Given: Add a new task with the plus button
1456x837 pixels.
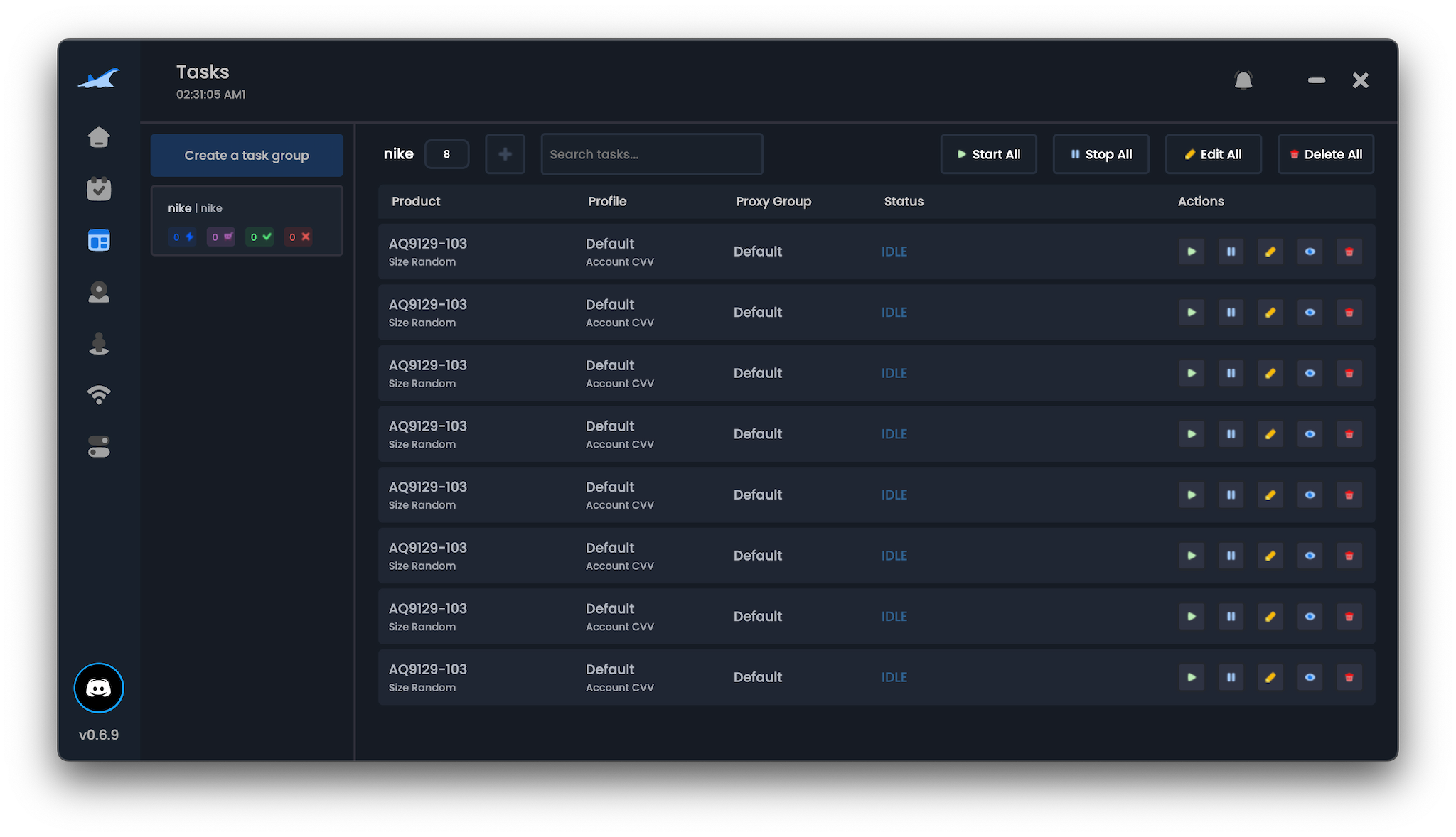Looking at the screenshot, I should tap(505, 154).
